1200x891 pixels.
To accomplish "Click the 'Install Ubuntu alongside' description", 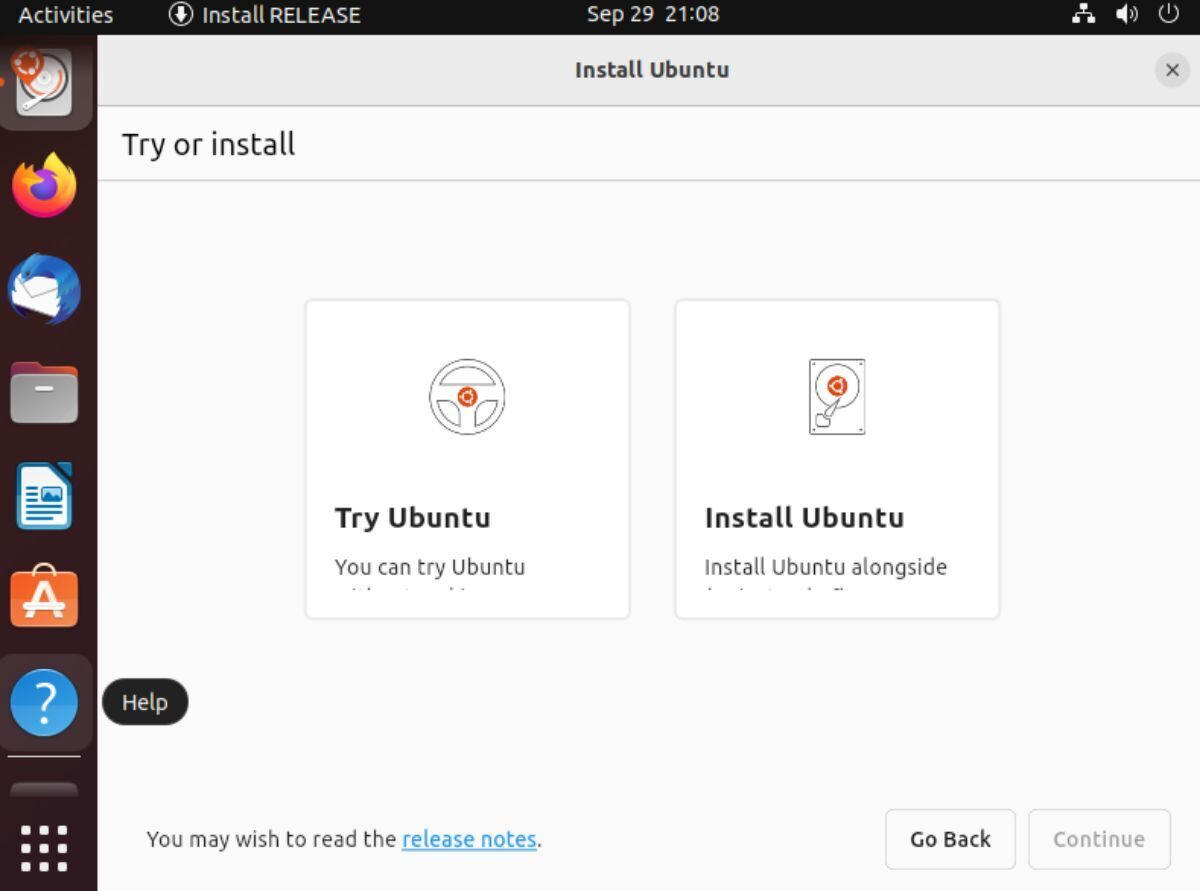I will tap(826, 567).
